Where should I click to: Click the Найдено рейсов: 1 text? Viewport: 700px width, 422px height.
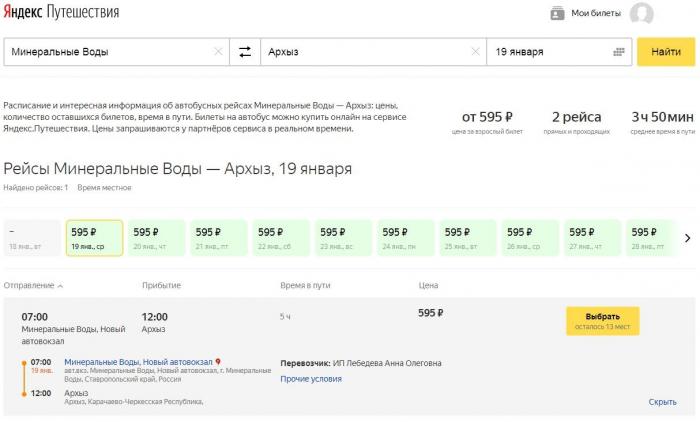point(36,188)
